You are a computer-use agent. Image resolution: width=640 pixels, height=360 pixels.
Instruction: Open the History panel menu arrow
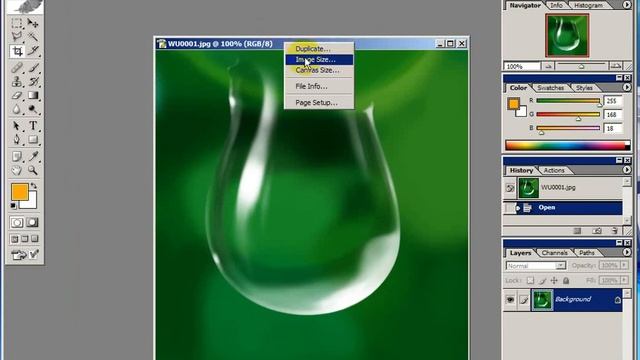tap(627, 170)
